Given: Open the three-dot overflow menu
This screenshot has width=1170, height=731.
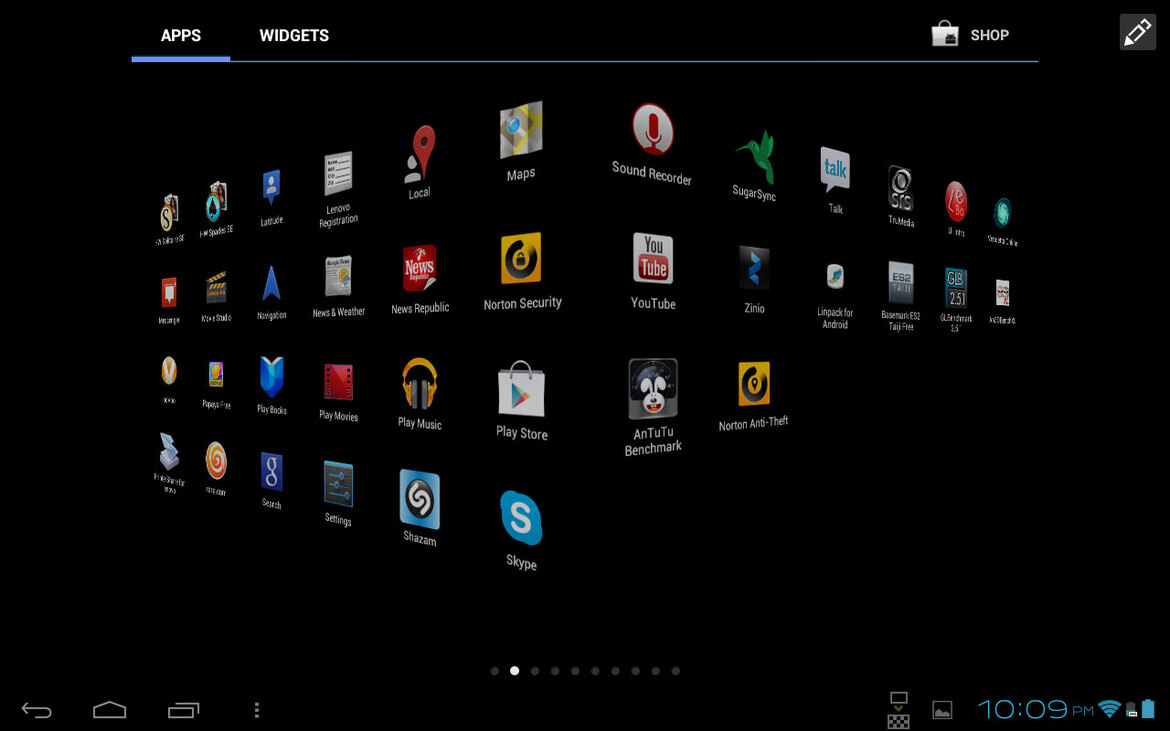Looking at the screenshot, I should 257,709.
